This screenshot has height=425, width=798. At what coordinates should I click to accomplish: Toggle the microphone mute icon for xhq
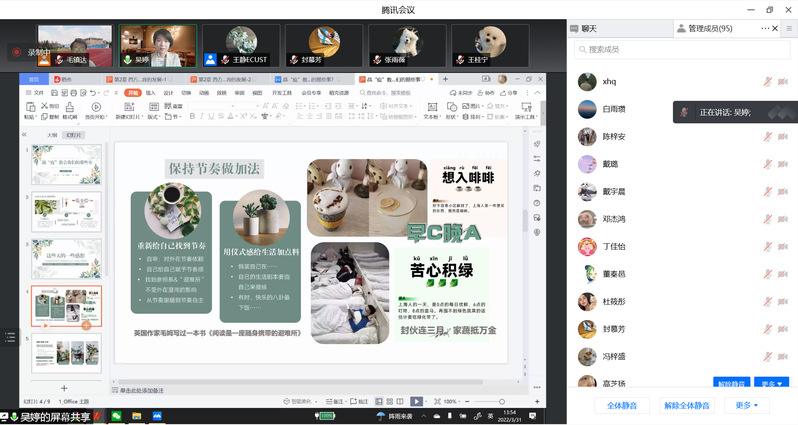(x=768, y=82)
